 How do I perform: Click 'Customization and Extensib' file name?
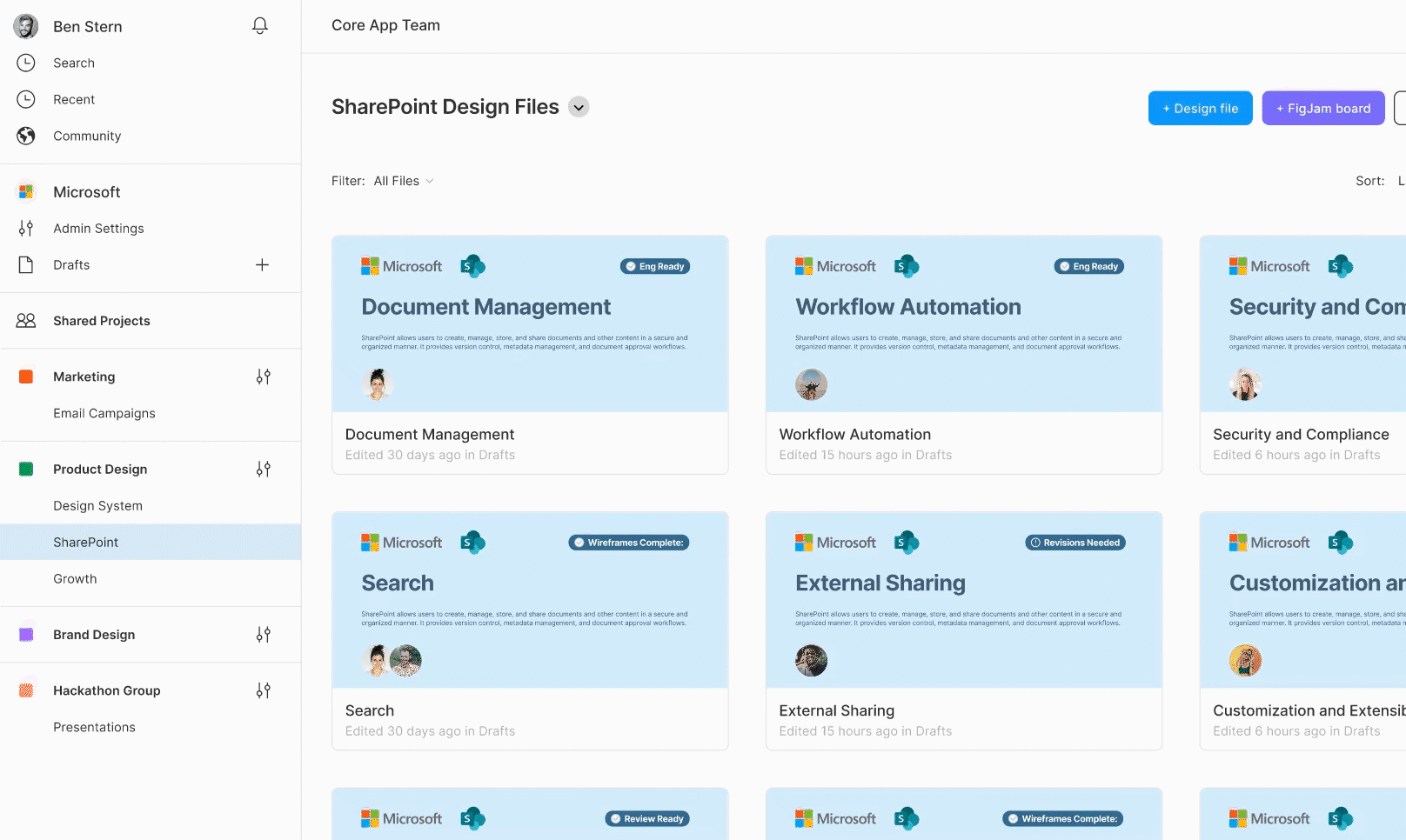[1309, 710]
